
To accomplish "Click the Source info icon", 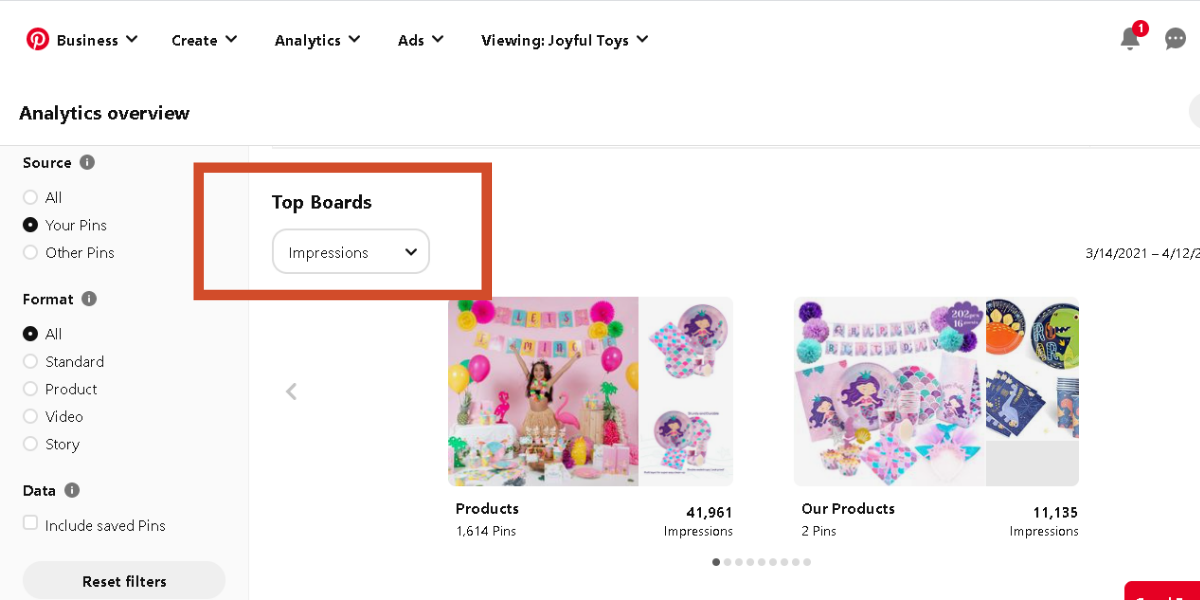I will click(x=87, y=162).
